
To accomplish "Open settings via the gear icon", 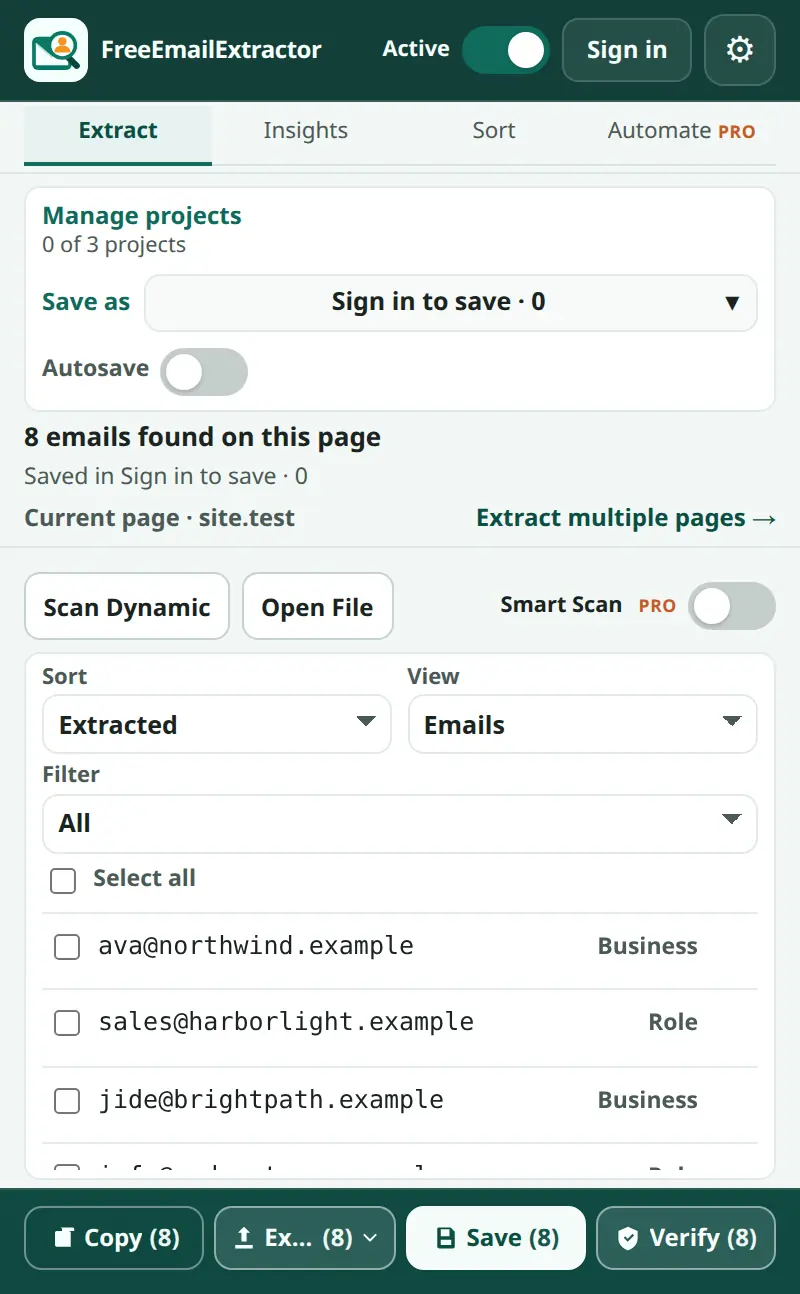I will pyautogui.click(x=740, y=50).
